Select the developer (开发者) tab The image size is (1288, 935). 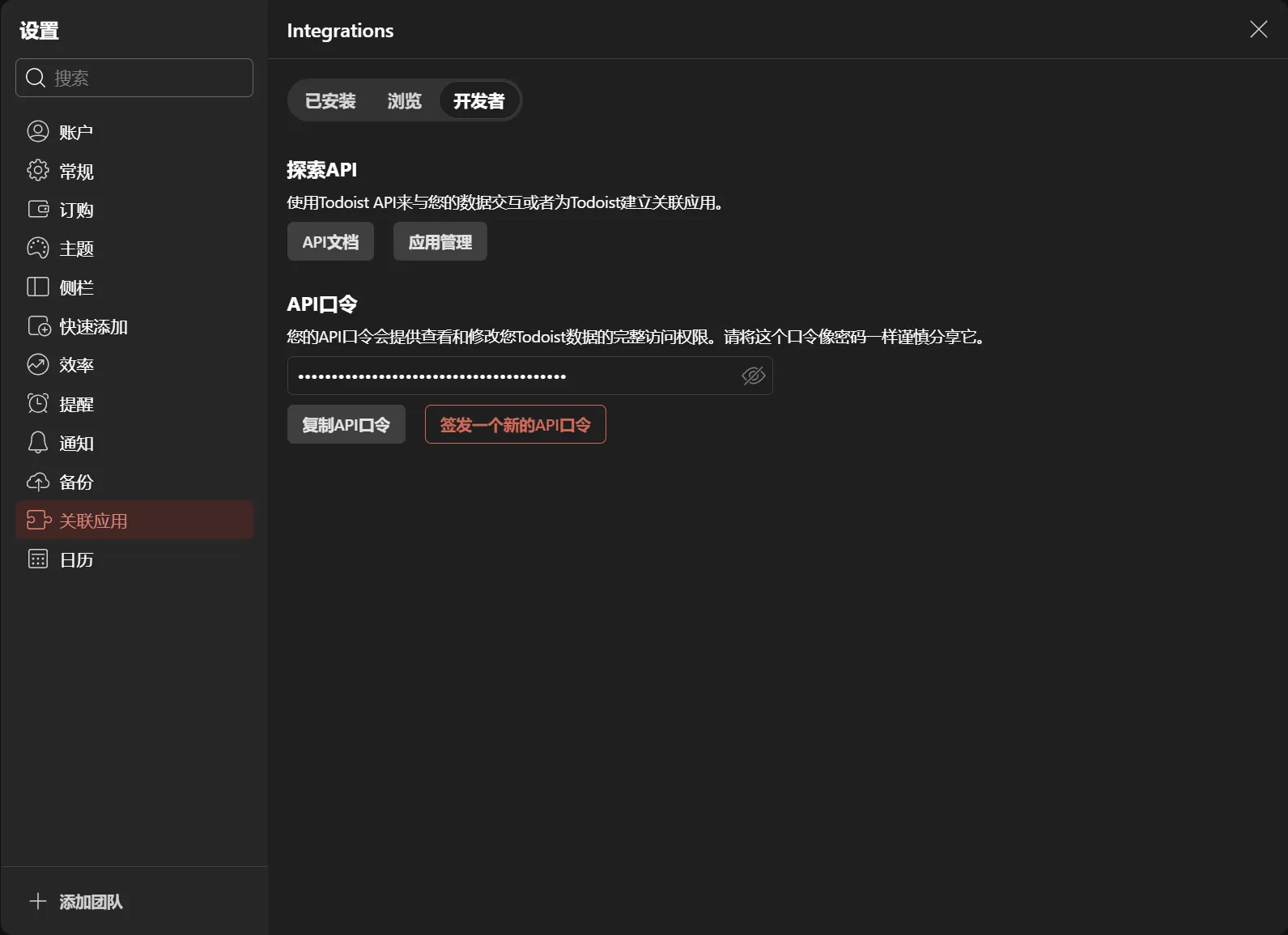pos(478,101)
